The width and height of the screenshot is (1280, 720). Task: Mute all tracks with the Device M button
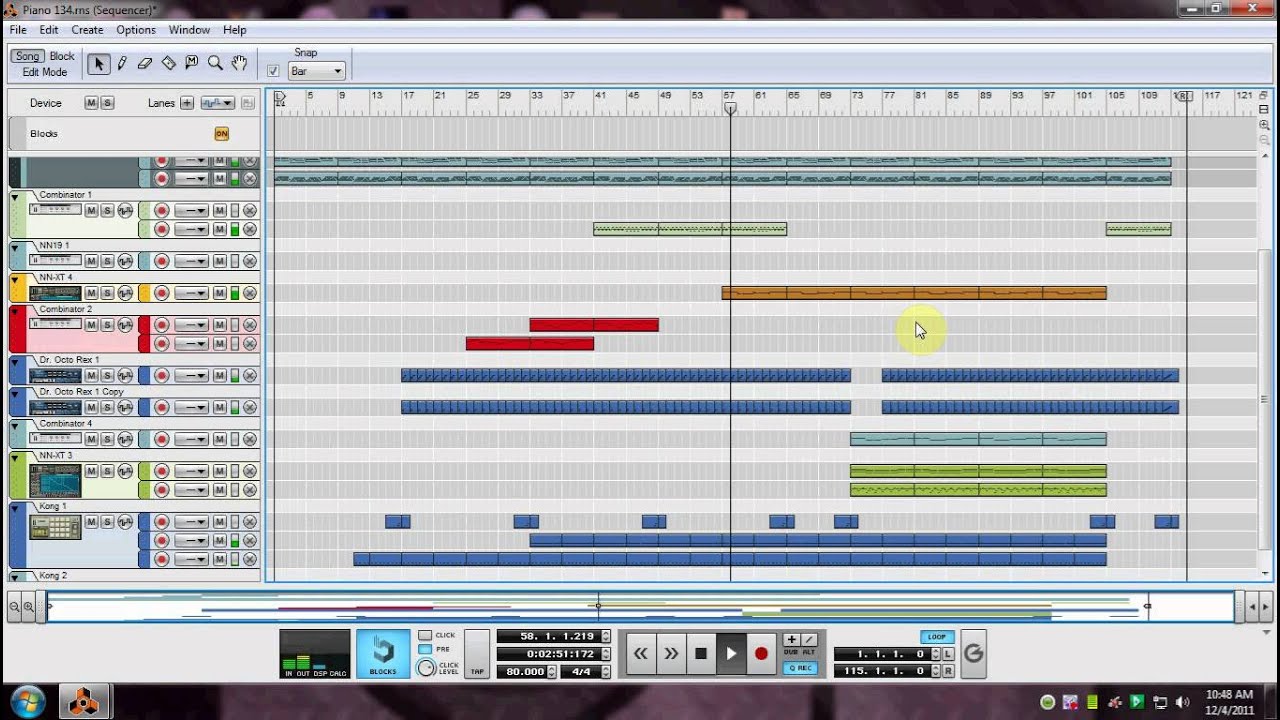click(91, 103)
